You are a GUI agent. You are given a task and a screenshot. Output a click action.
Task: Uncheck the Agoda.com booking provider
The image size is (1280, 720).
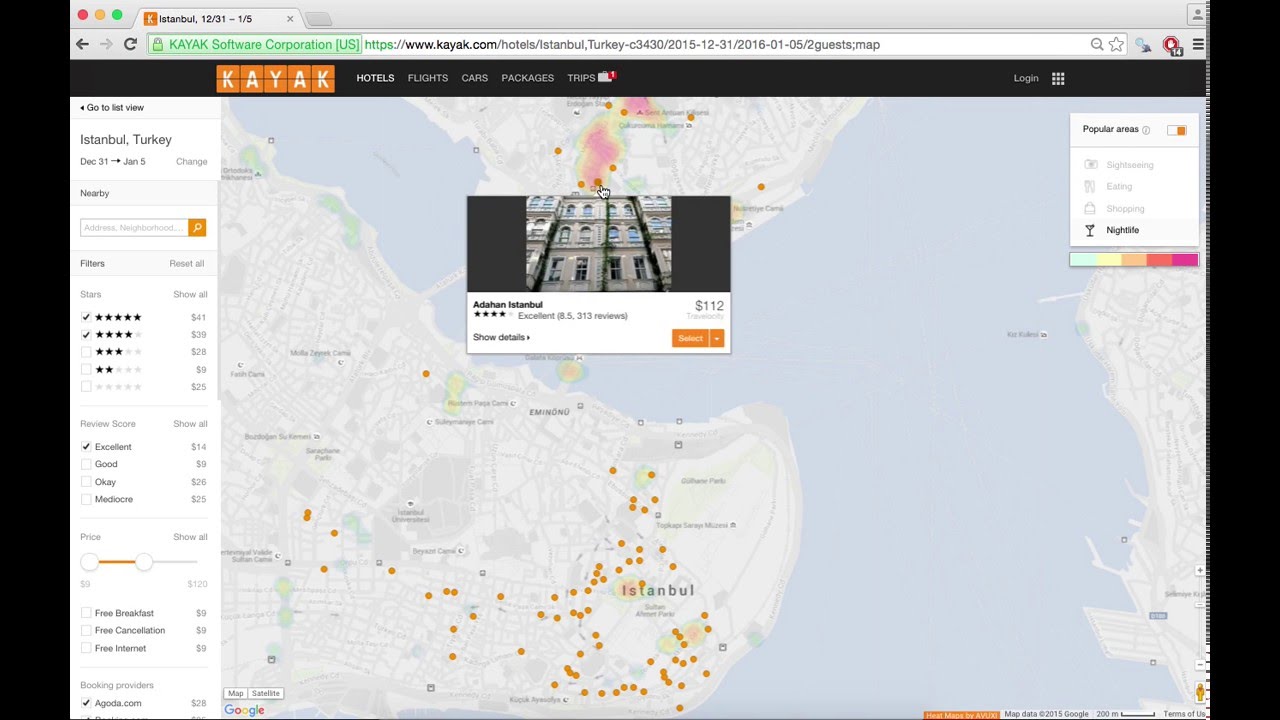[86, 703]
